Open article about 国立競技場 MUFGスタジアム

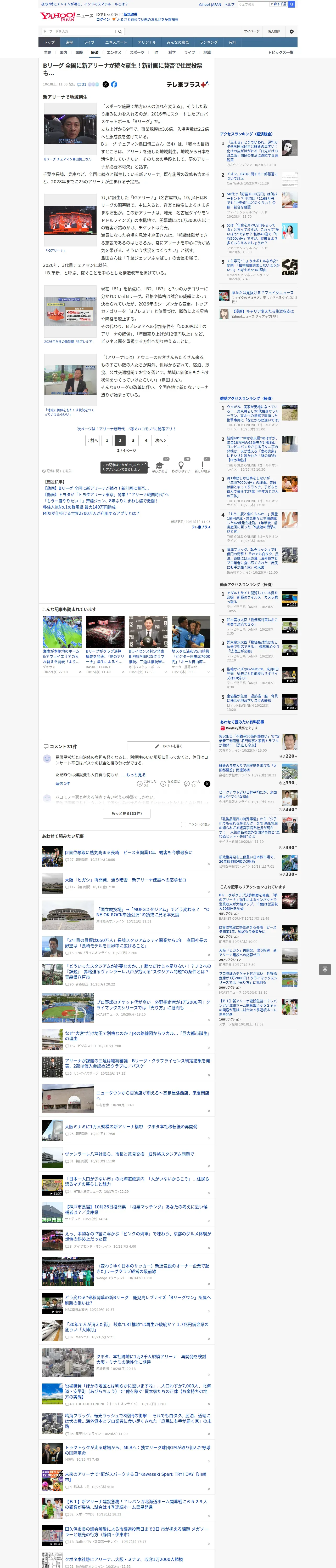click(153, 912)
